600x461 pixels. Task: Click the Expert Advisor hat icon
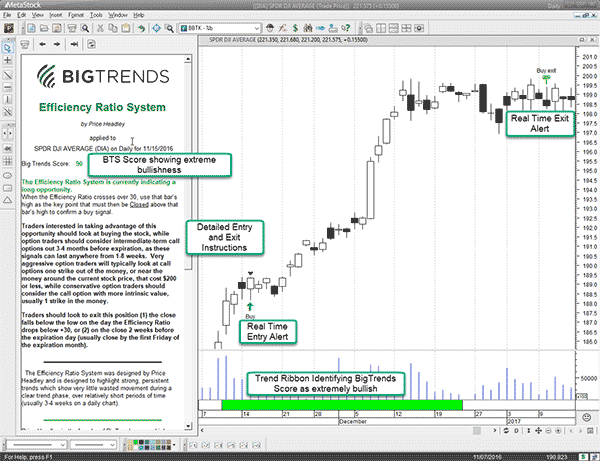[x=270, y=28]
